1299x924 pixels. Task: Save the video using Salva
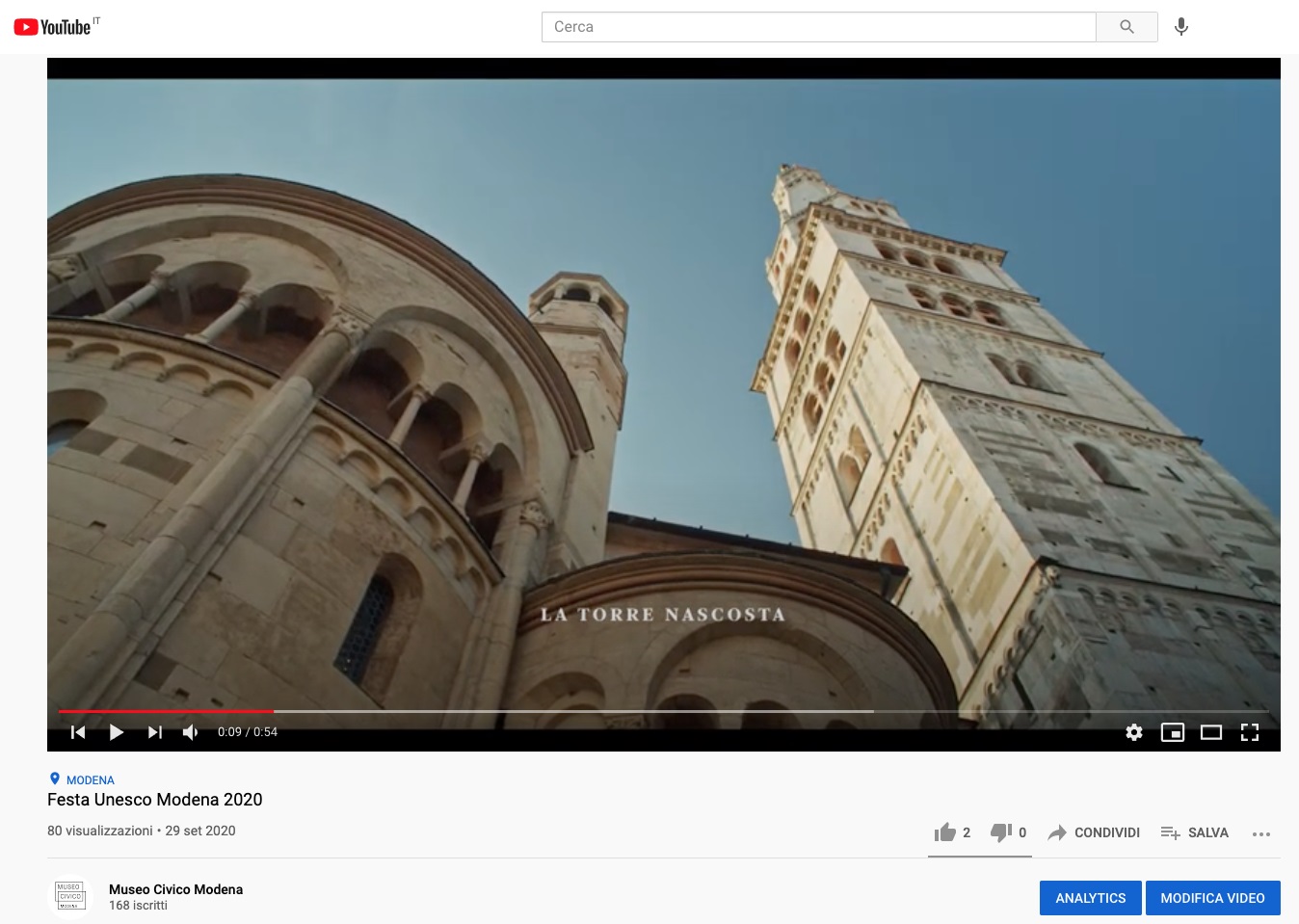(x=1195, y=832)
